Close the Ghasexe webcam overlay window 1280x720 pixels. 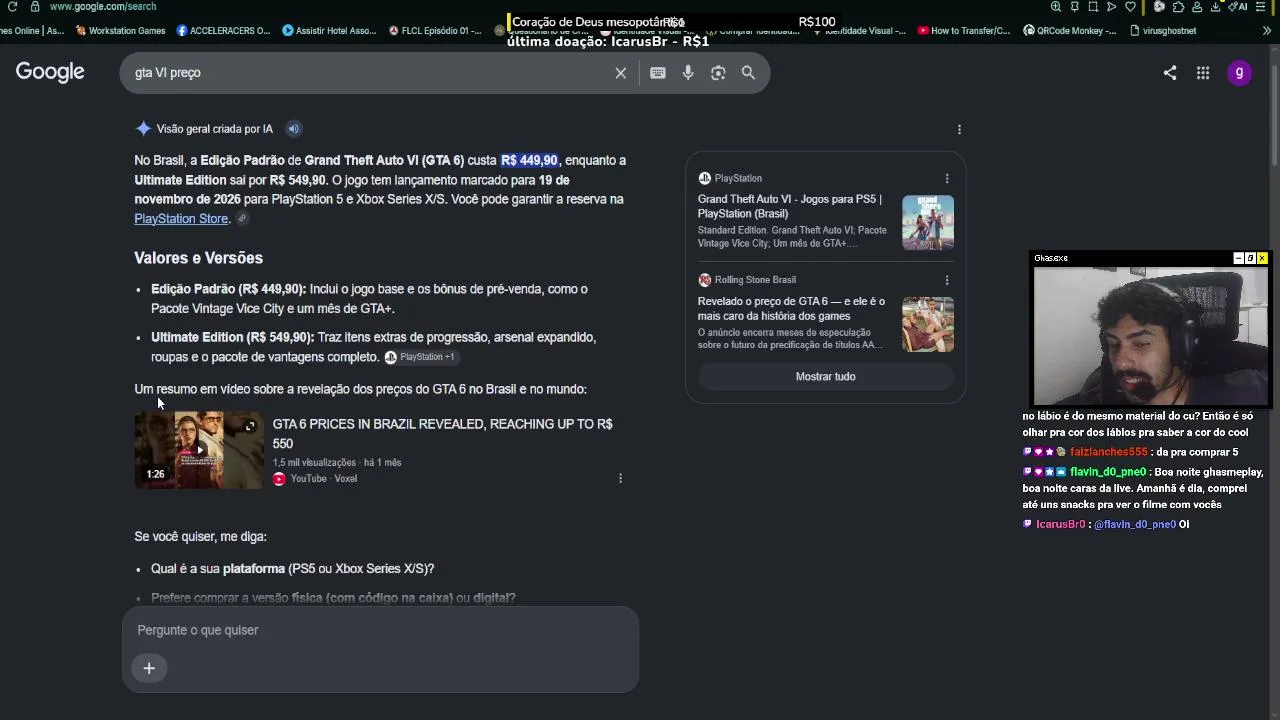1262,258
